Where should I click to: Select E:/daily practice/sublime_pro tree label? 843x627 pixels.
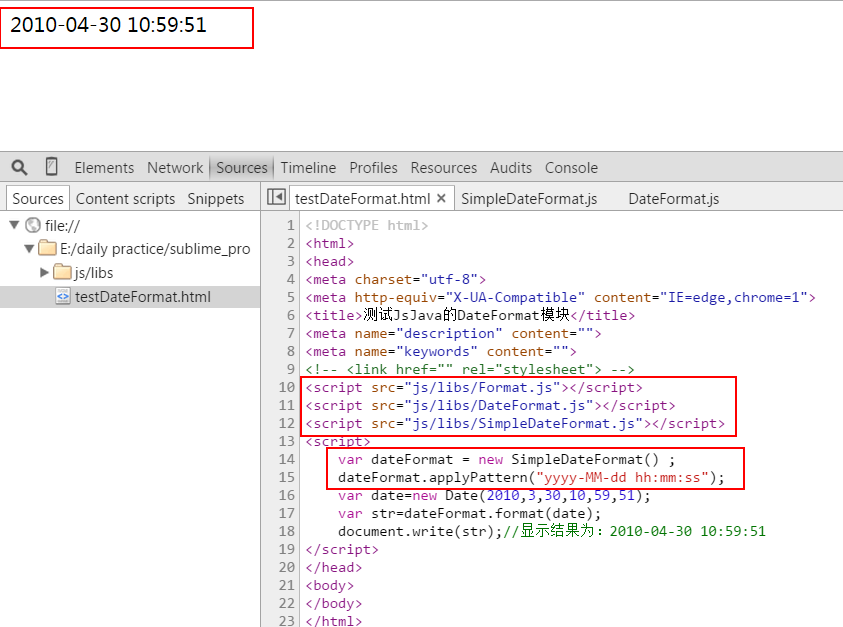[155, 248]
